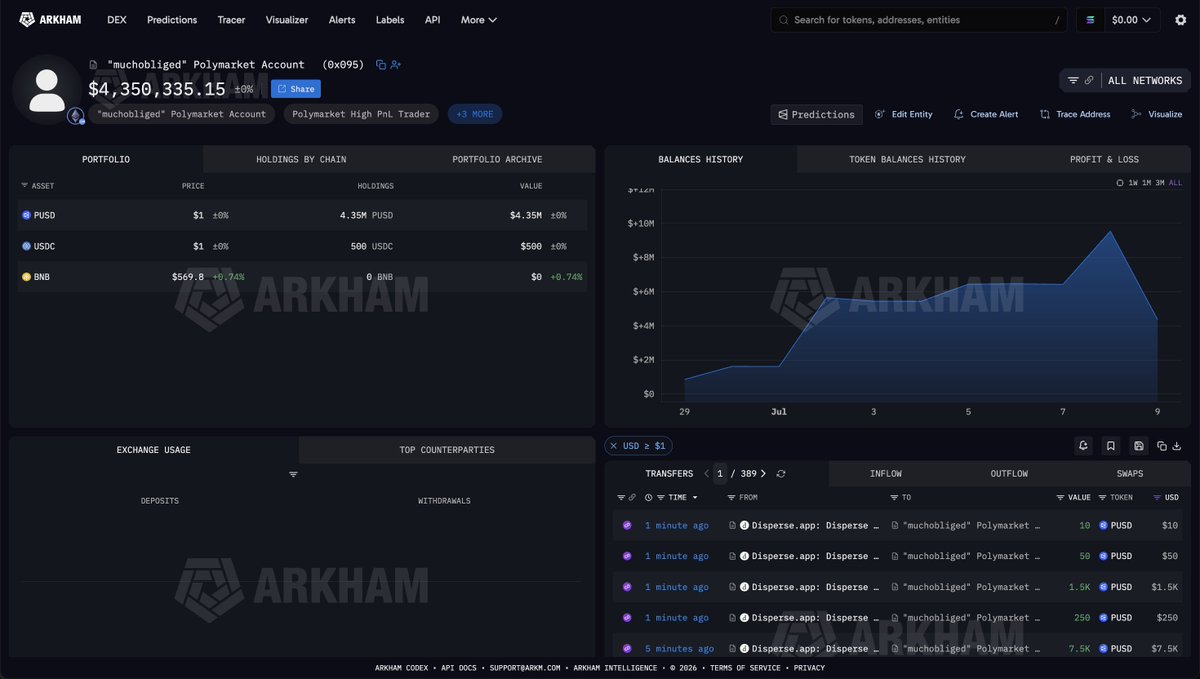The height and width of the screenshot is (679, 1200).
Task: Open the settings gear icon
Action: pyautogui.click(x=1180, y=20)
